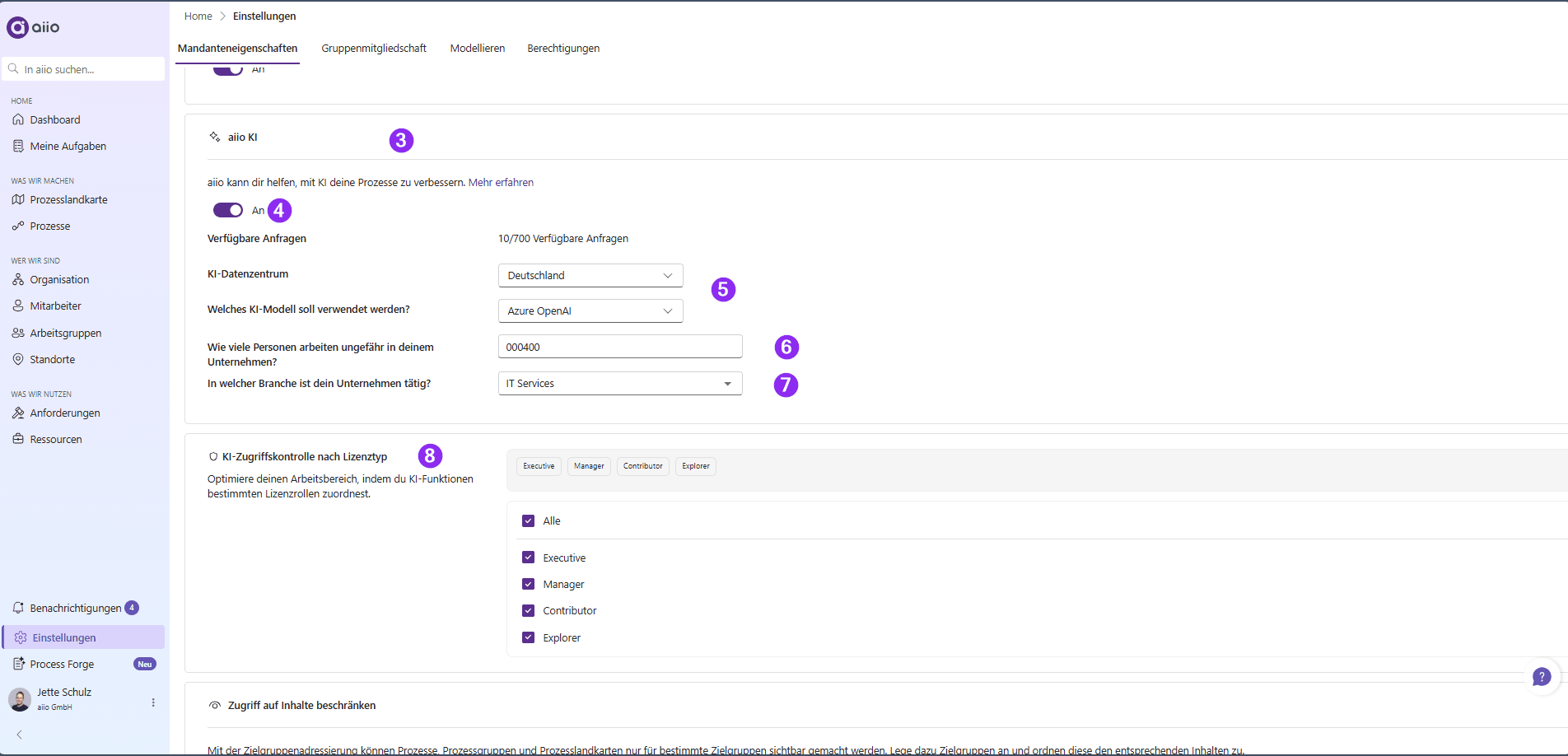Click the Meine Aufgaben checklist icon
The image size is (1568, 756).
coord(18,146)
